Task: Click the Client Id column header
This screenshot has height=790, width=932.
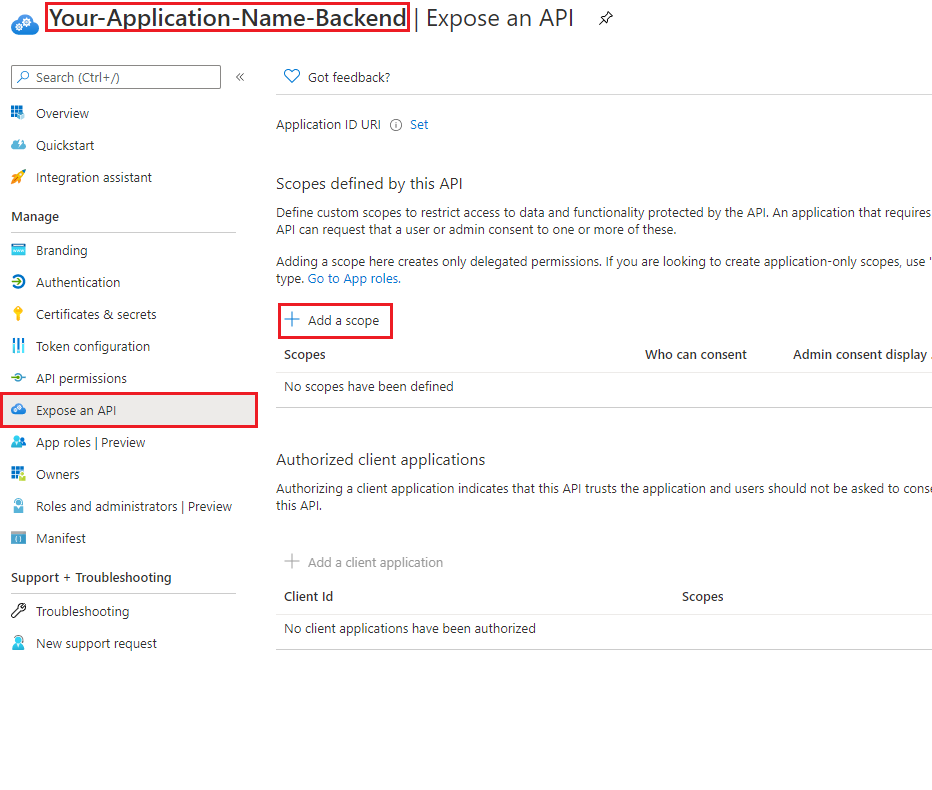Action: pos(308,597)
